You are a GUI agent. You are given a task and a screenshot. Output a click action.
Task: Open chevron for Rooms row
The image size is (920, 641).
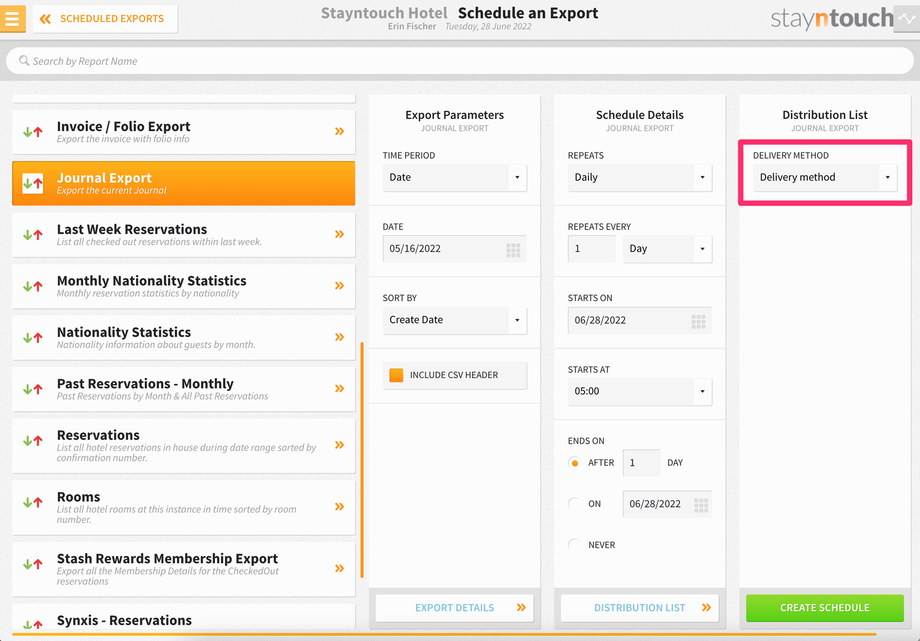[x=339, y=507]
